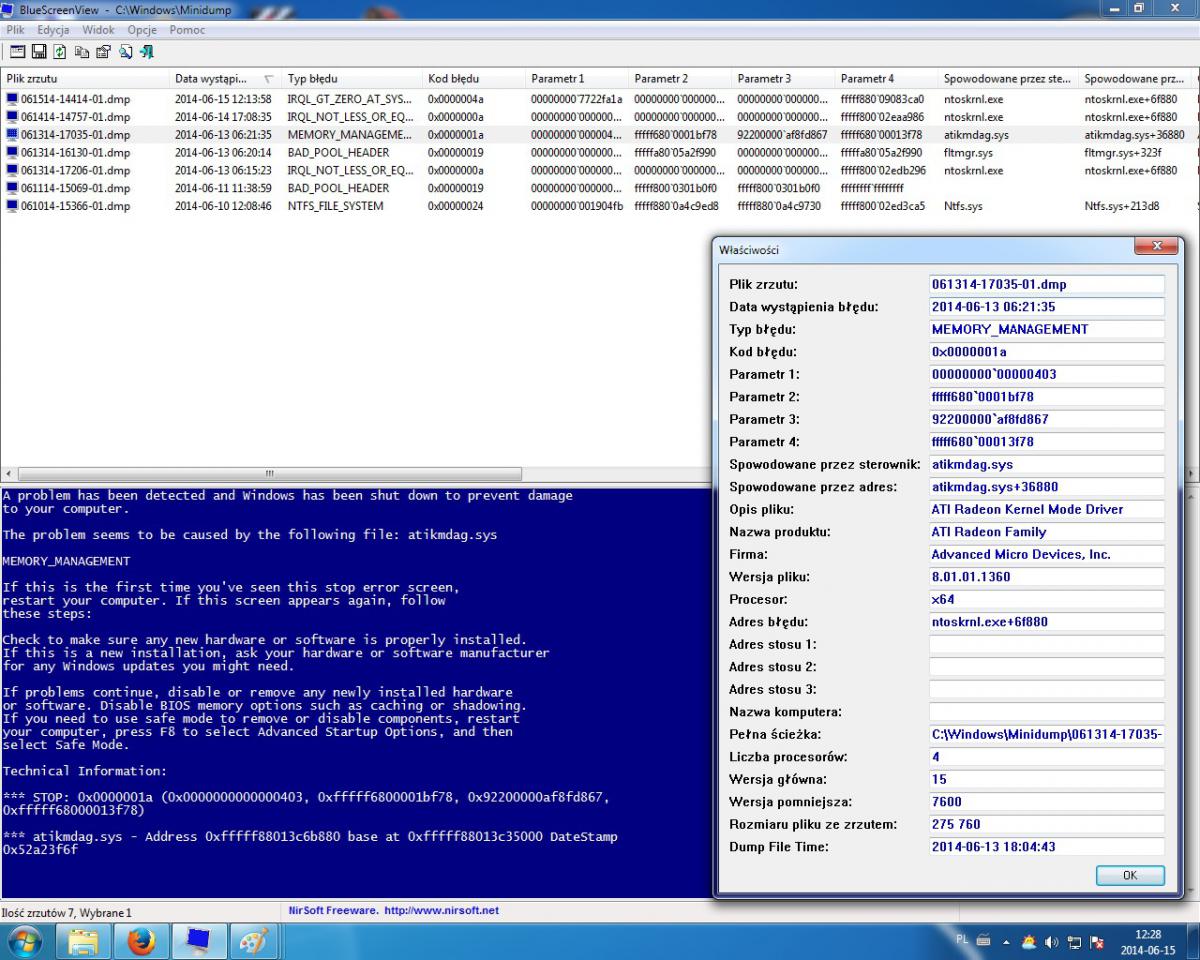Click NTFS_FILE_SYSTEM error type cell

click(335, 206)
